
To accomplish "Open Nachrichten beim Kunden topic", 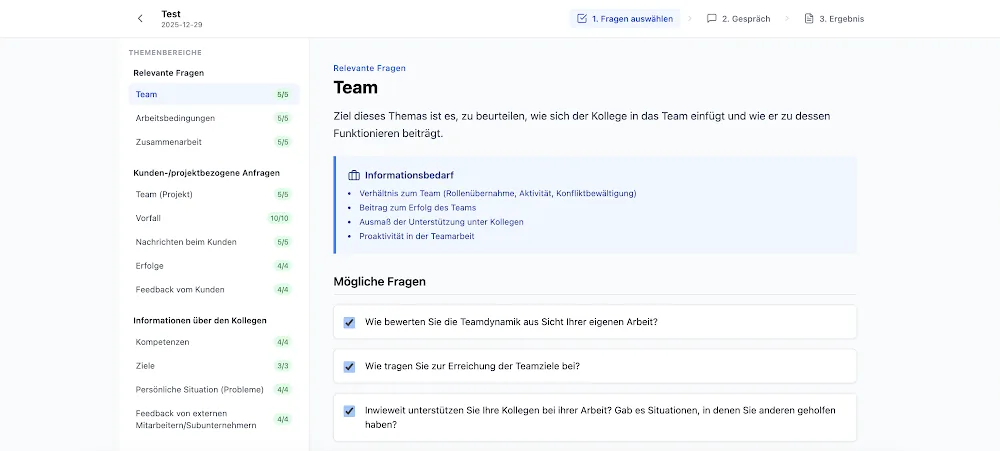I will click(214, 242).
